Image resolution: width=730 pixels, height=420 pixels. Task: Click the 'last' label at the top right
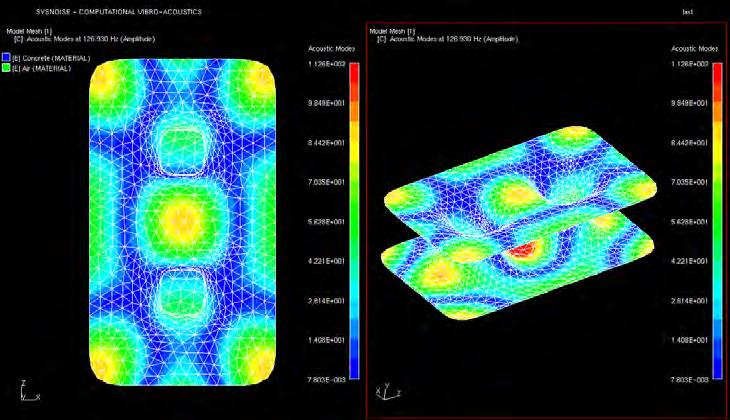click(688, 12)
